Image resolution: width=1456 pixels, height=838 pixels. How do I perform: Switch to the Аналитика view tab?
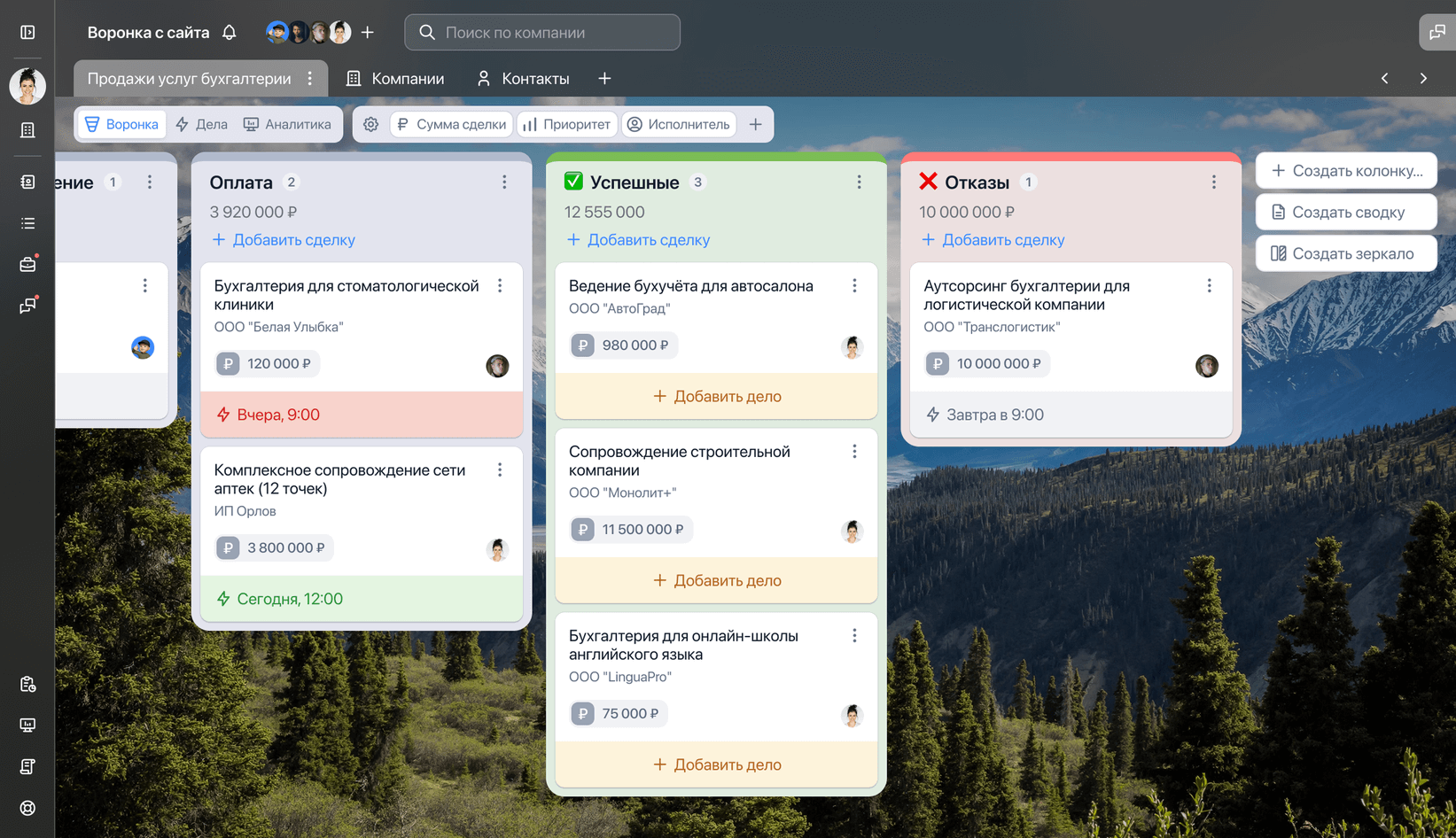287,125
